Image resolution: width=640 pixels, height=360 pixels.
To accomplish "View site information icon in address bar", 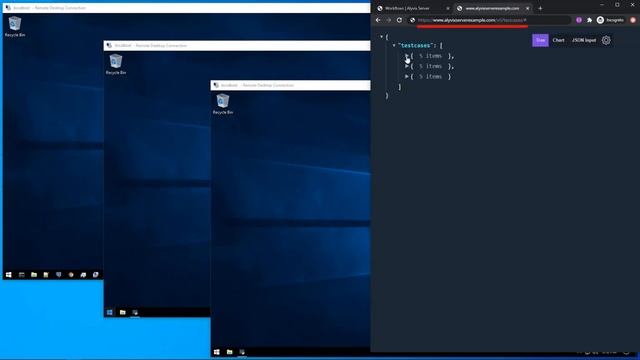I will pyautogui.click(x=412, y=20).
